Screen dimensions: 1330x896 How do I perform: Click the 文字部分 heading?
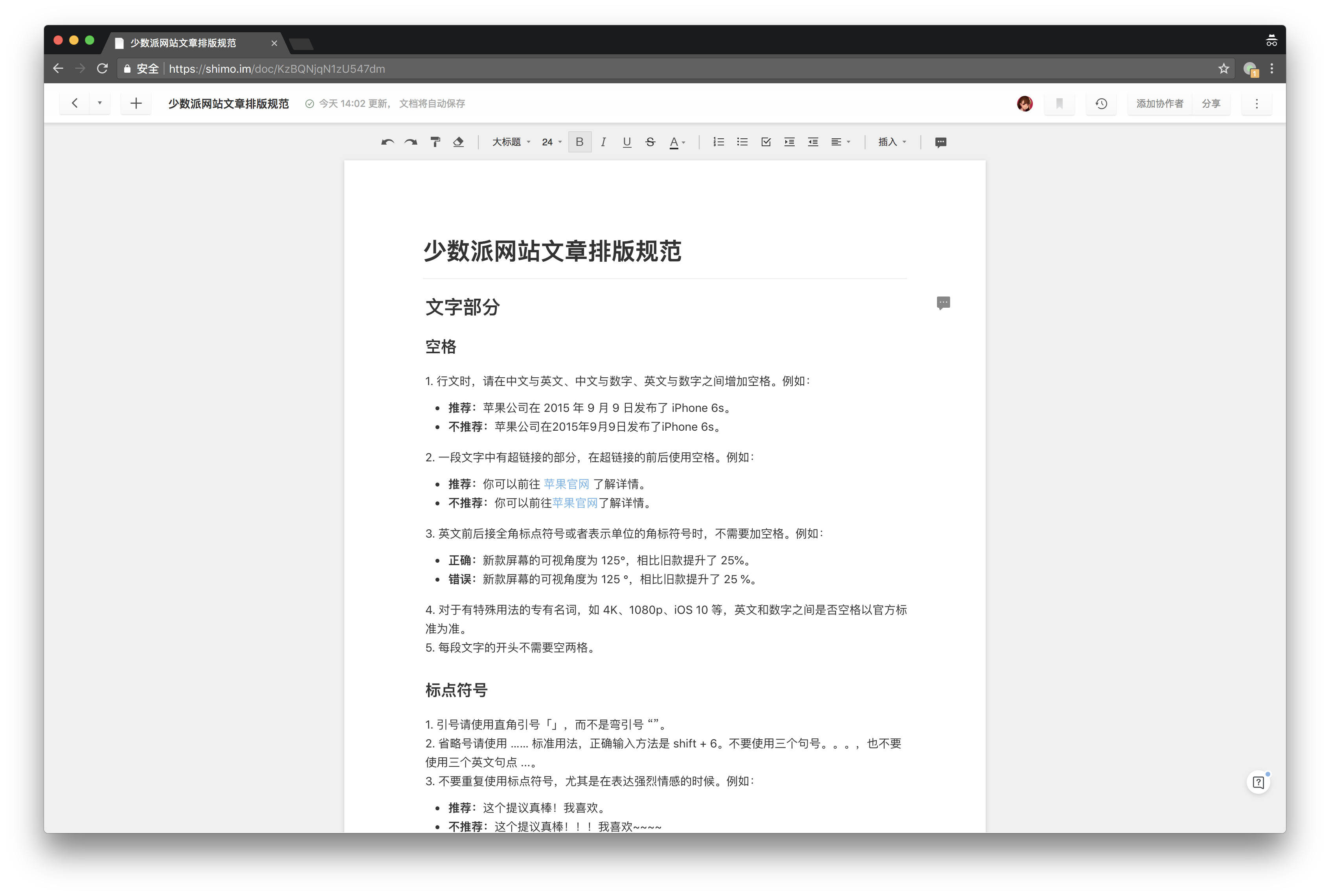click(x=462, y=307)
